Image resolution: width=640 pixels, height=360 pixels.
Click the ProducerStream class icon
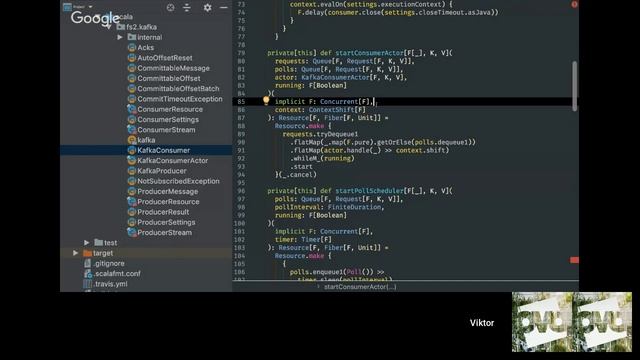click(131, 232)
